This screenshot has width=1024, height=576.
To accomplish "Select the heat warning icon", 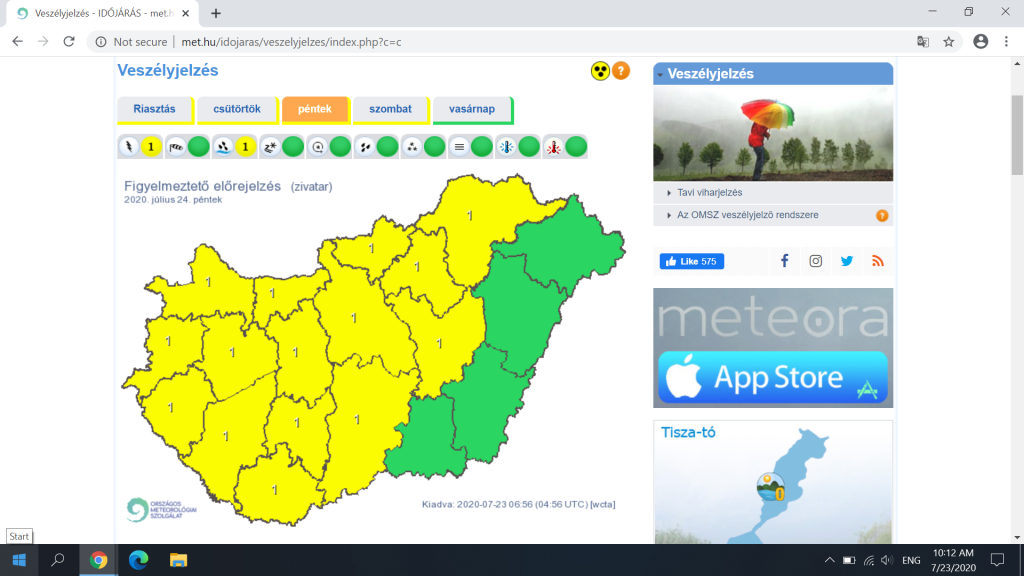I will (553, 147).
